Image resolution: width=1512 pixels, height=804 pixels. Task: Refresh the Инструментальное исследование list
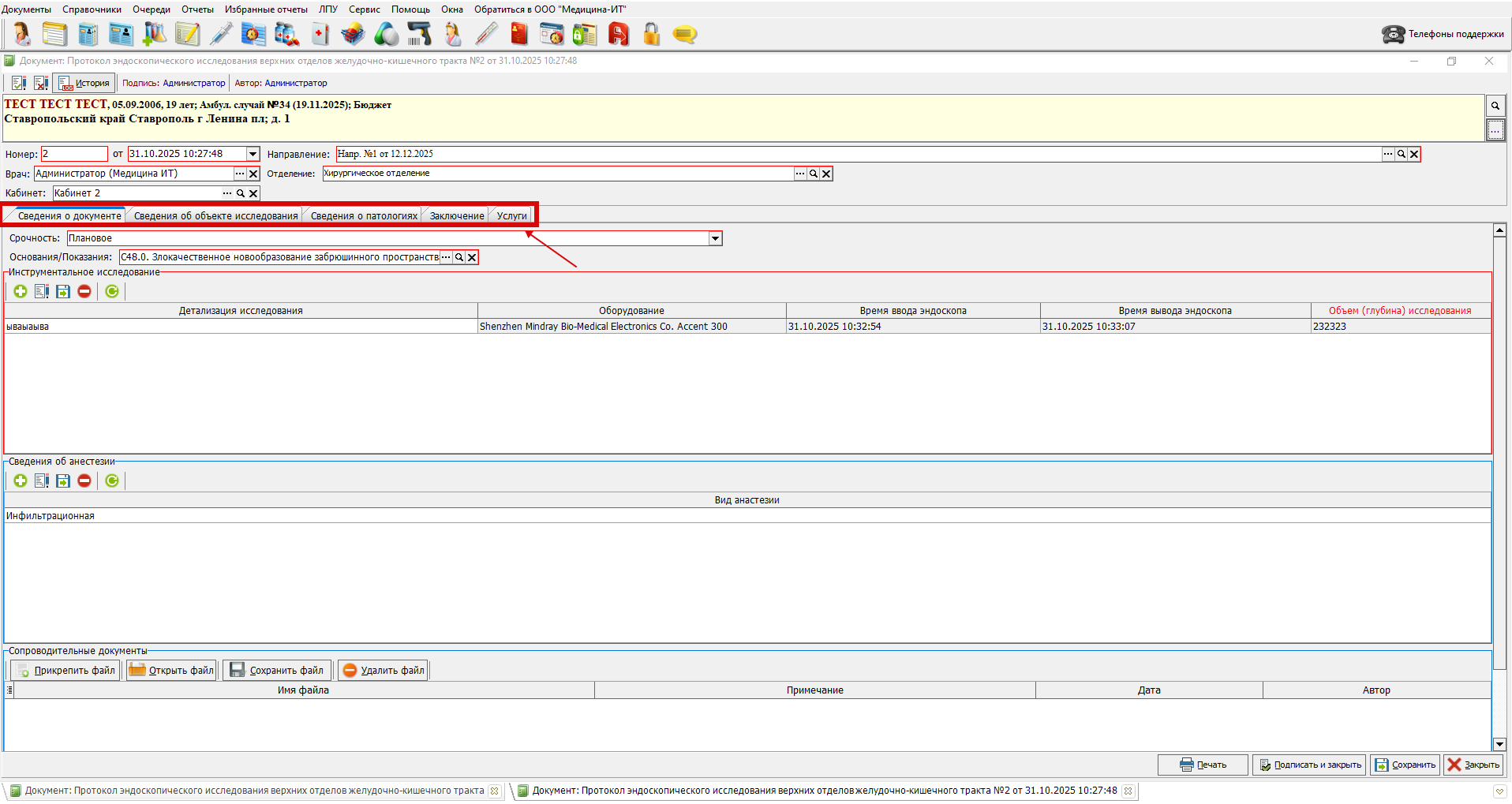point(112,291)
